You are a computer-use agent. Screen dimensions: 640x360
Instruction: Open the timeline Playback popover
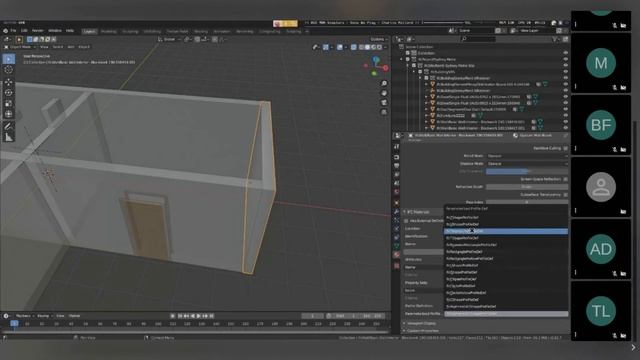point(24,316)
